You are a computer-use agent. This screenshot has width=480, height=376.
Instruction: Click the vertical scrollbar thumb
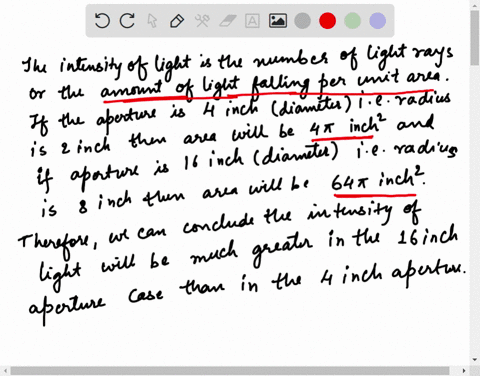[x=475, y=37]
